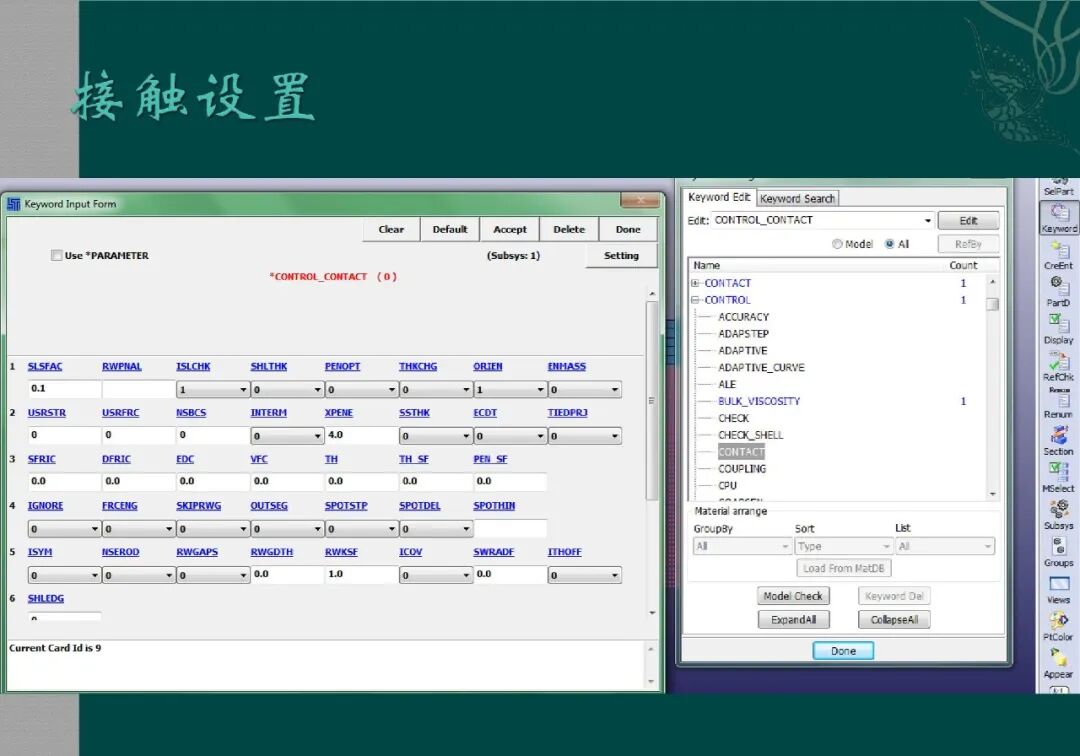Select the All radio button
This screenshot has width=1080, height=756.
click(x=889, y=244)
